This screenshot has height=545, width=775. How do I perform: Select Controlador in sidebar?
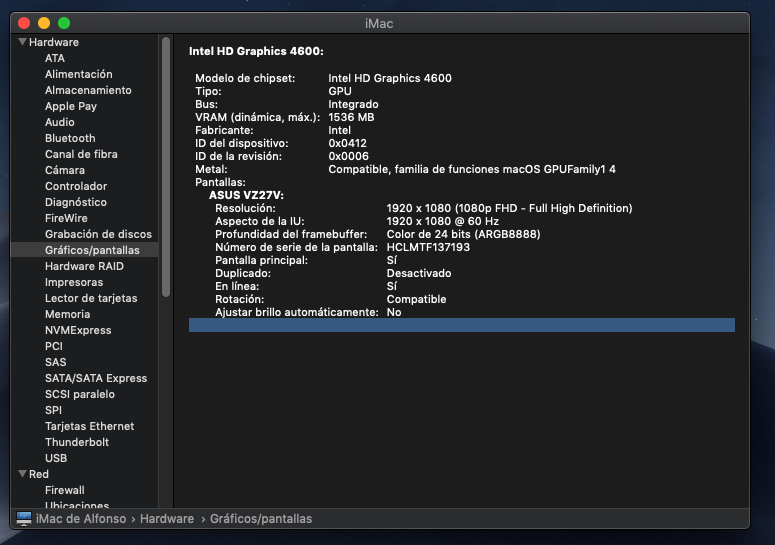[x=76, y=186]
